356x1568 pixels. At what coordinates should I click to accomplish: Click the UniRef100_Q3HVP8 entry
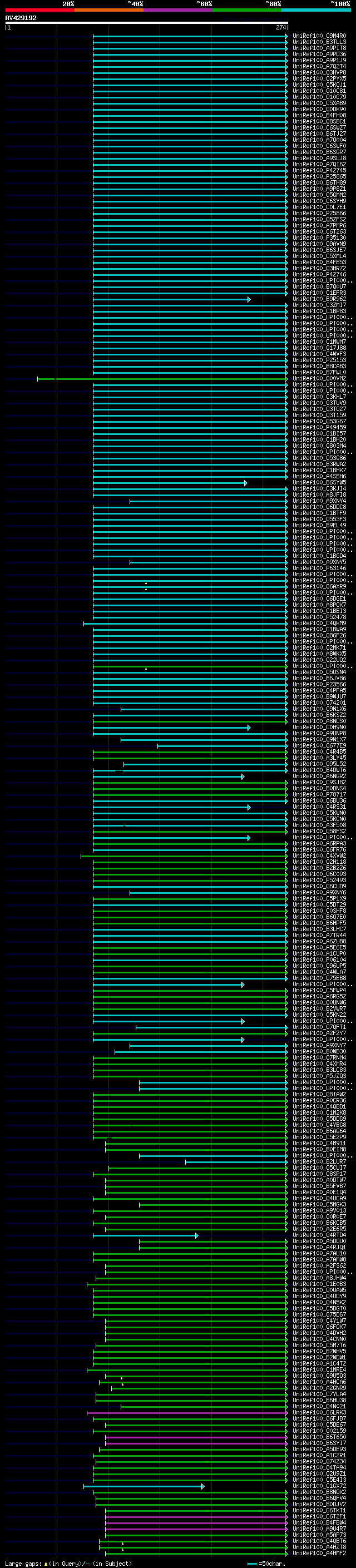click(x=319, y=72)
